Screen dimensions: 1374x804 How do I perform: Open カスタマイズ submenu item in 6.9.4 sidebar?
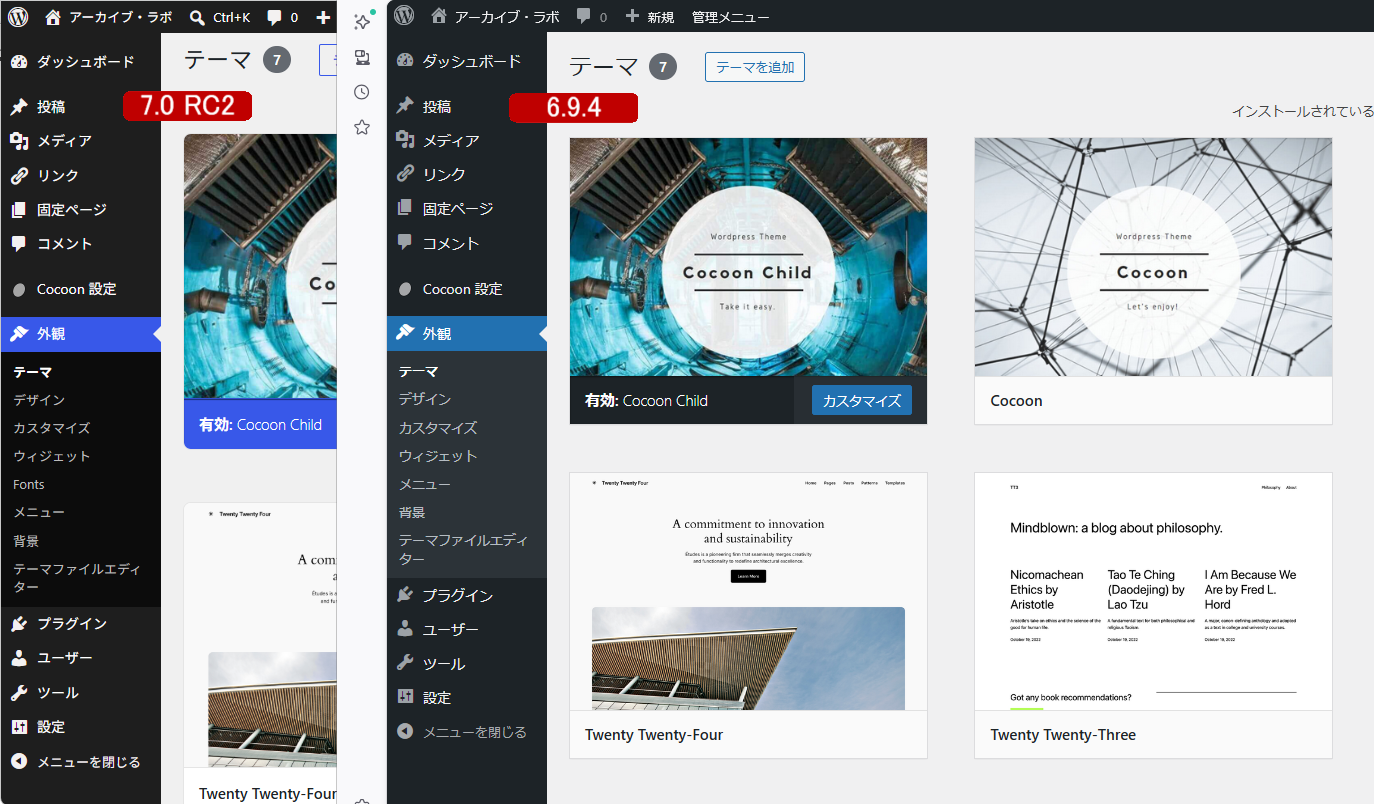(438, 427)
